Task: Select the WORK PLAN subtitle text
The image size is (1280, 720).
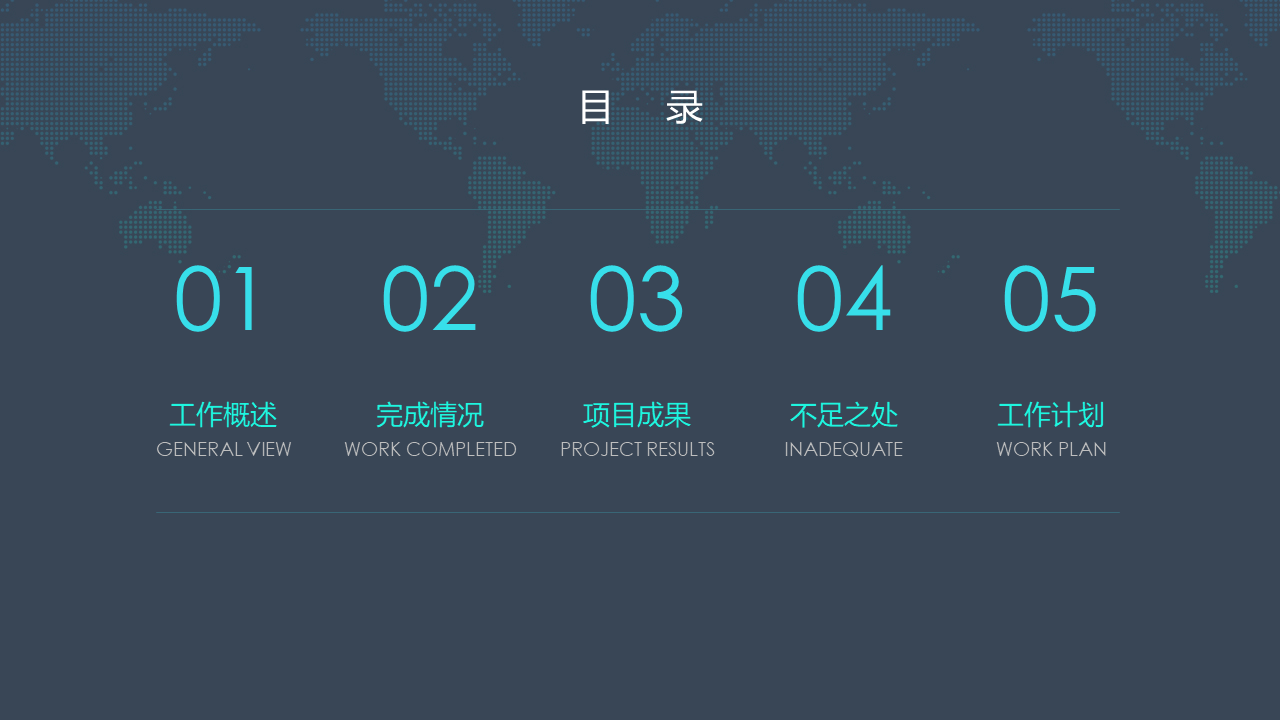Action: point(1051,450)
